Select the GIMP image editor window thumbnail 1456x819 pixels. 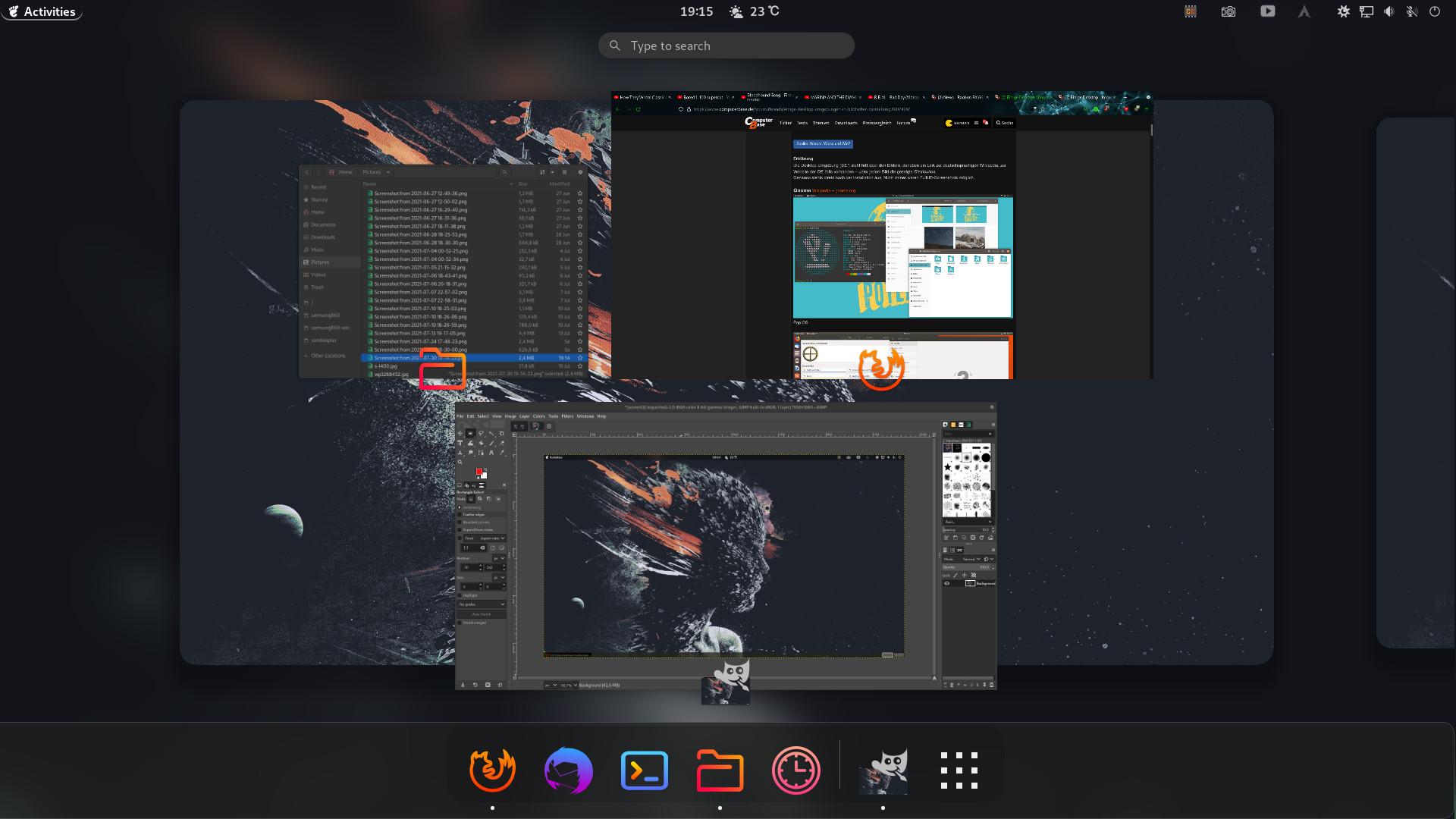pyautogui.click(x=725, y=546)
